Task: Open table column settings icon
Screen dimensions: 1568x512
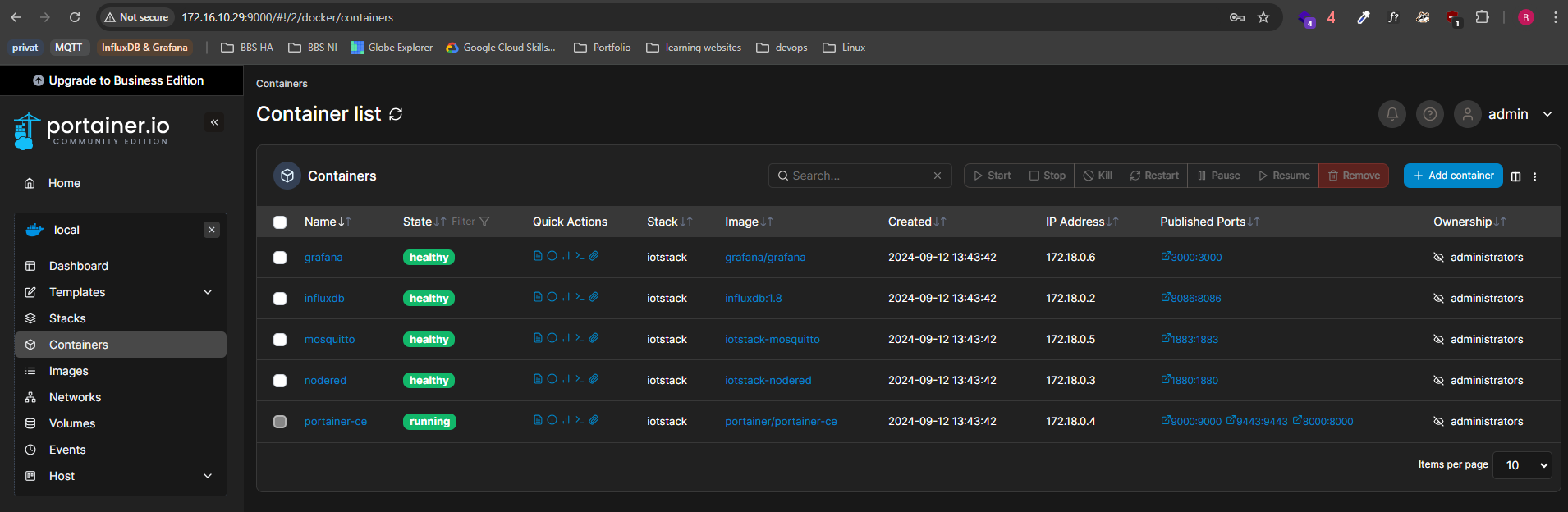Action: point(1515,176)
